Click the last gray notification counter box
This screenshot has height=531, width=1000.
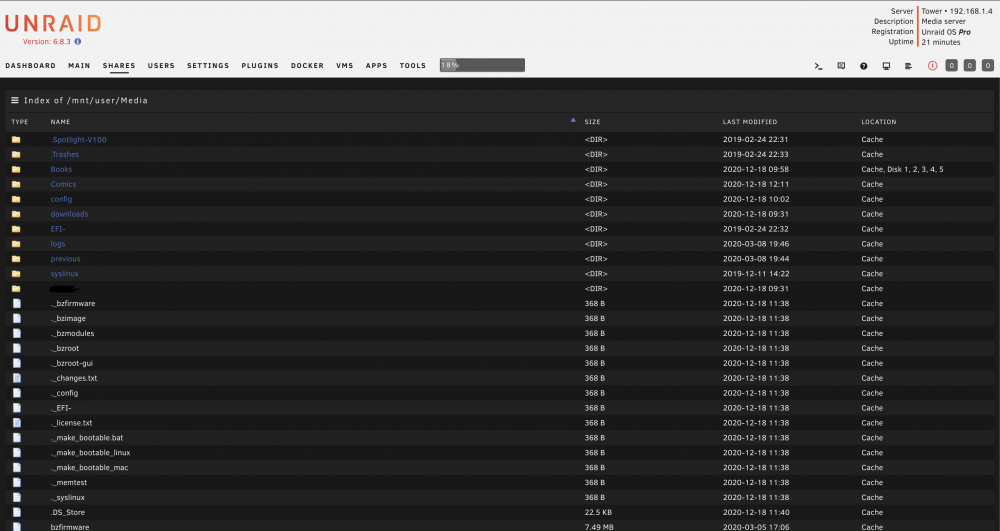click(x=988, y=65)
